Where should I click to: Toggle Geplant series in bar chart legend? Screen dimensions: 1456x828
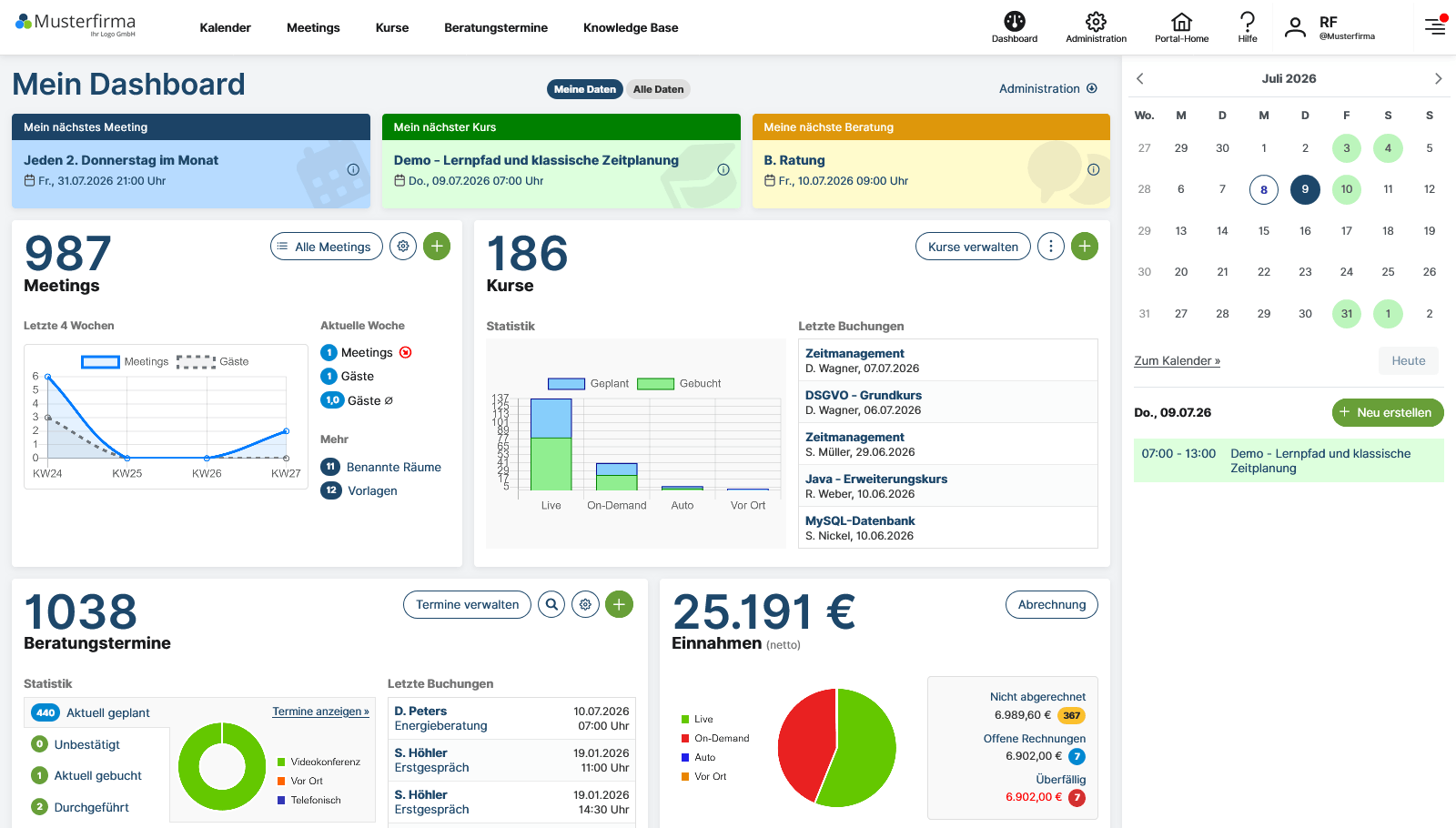pos(588,383)
